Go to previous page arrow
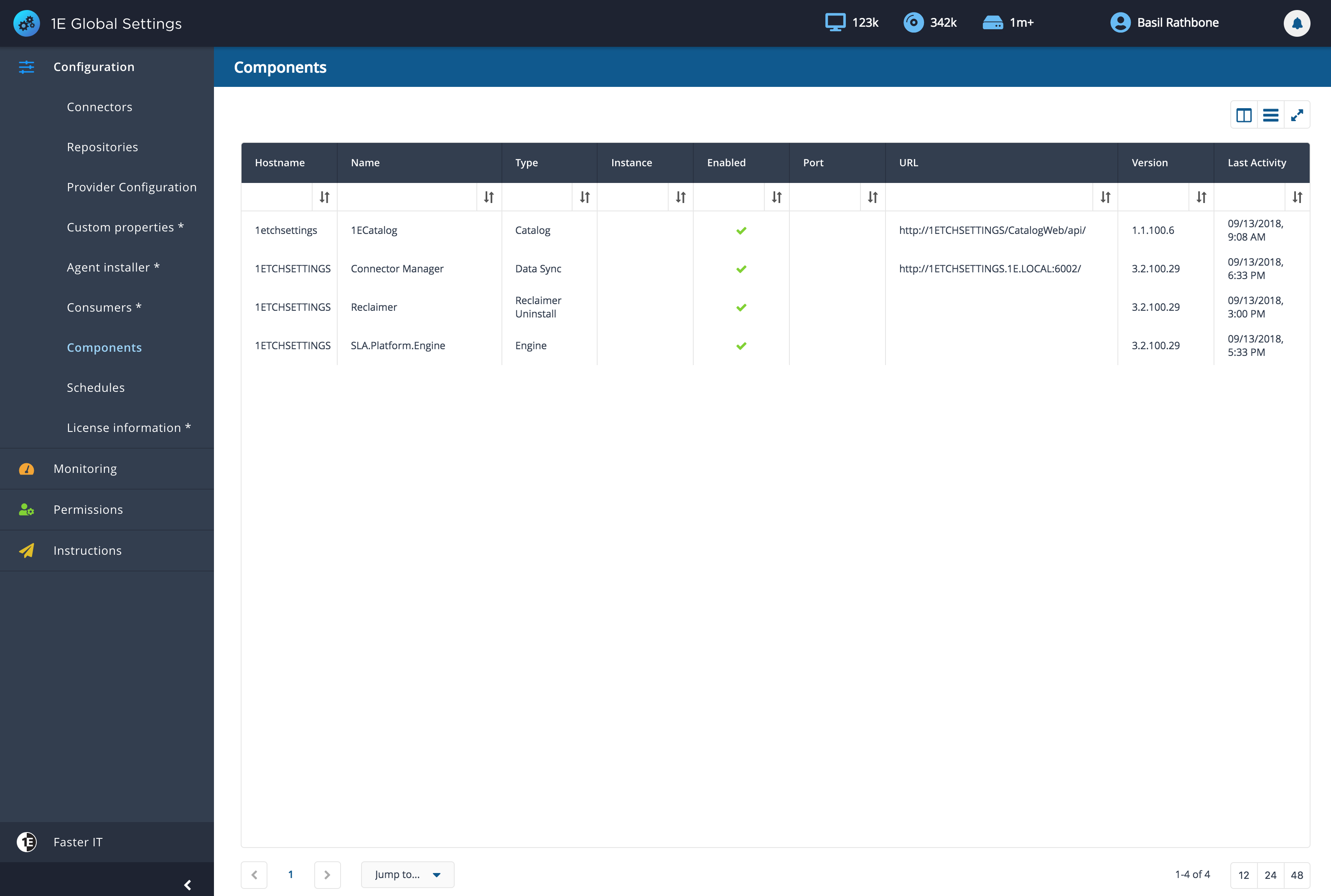Screen dimensions: 1331x896 pyautogui.click(x=254, y=875)
